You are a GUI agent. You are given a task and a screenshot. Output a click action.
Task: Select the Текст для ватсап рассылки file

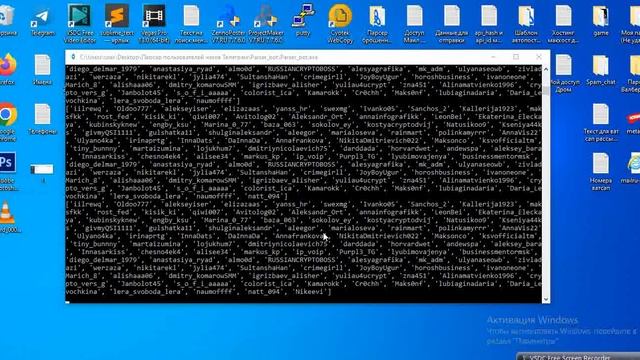(601, 122)
